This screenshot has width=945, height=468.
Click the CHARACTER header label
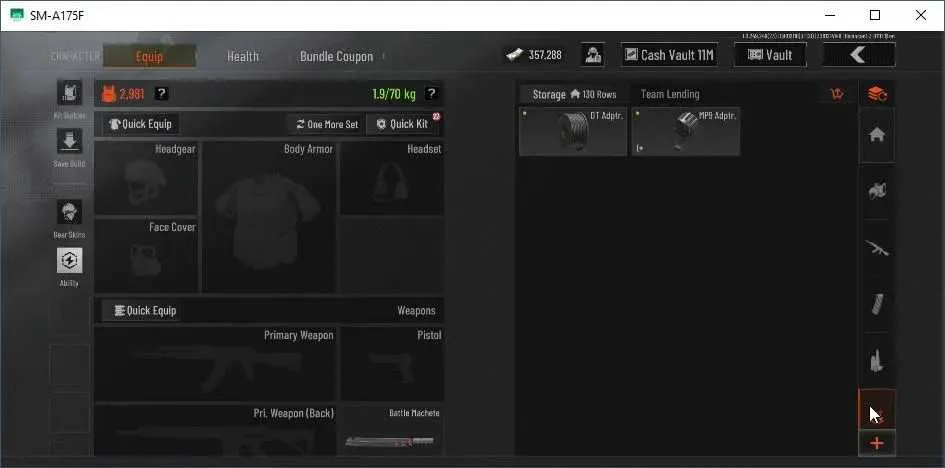75,56
